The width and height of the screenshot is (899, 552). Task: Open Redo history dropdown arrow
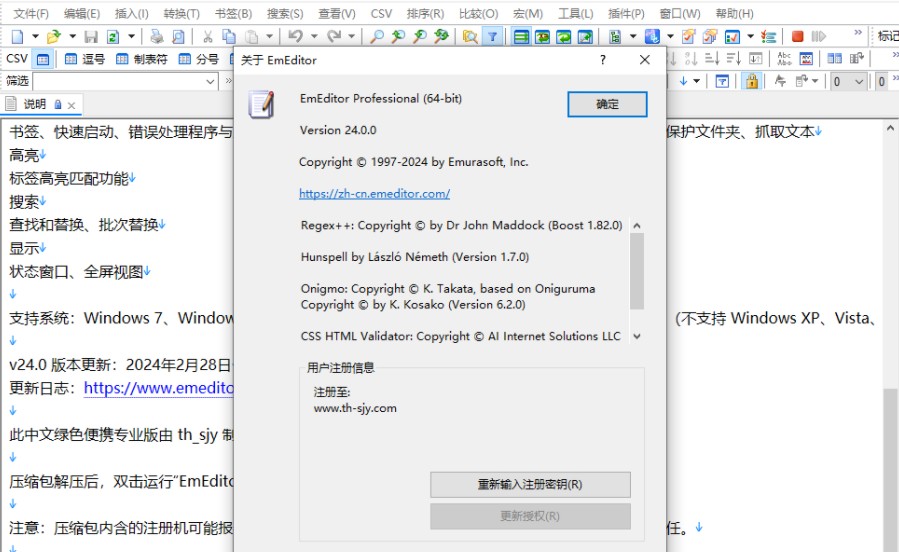click(x=351, y=37)
